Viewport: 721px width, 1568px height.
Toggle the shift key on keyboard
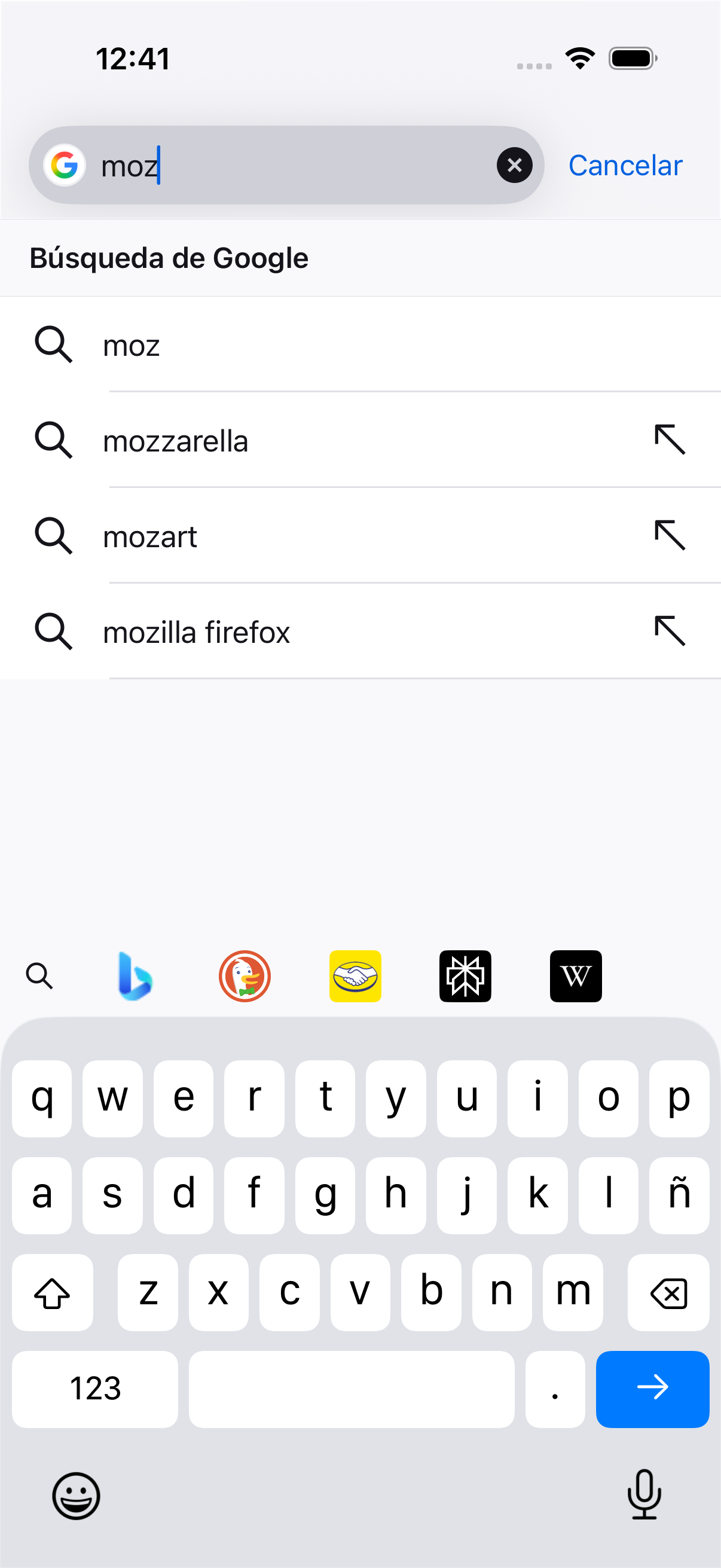[x=53, y=1292]
